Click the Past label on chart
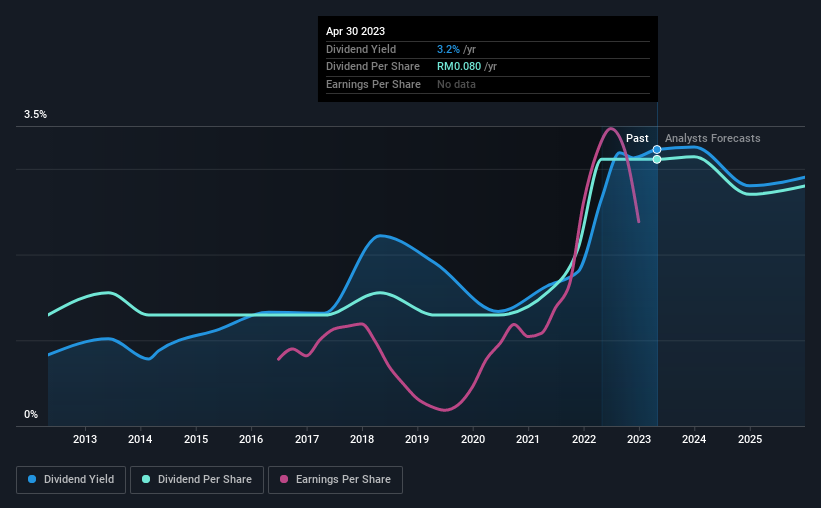This screenshot has height=508, width=821. pyautogui.click(x=637, y=138)
